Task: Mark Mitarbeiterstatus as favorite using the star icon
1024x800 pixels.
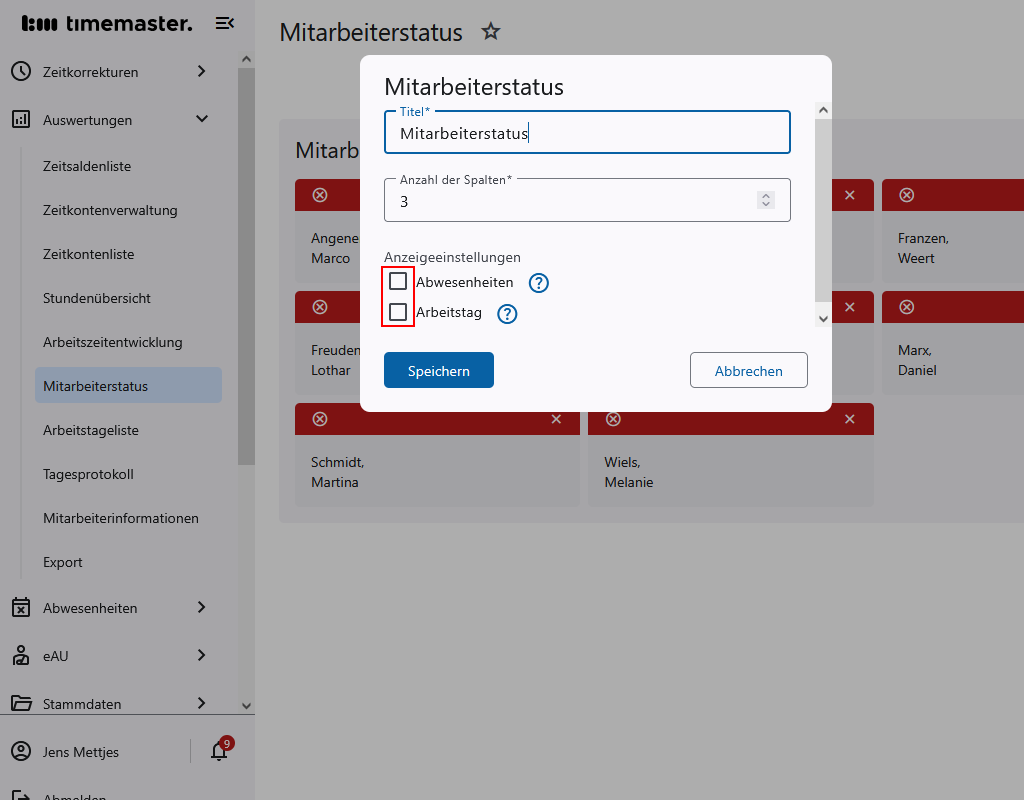Action: click(x=490, y=31)
